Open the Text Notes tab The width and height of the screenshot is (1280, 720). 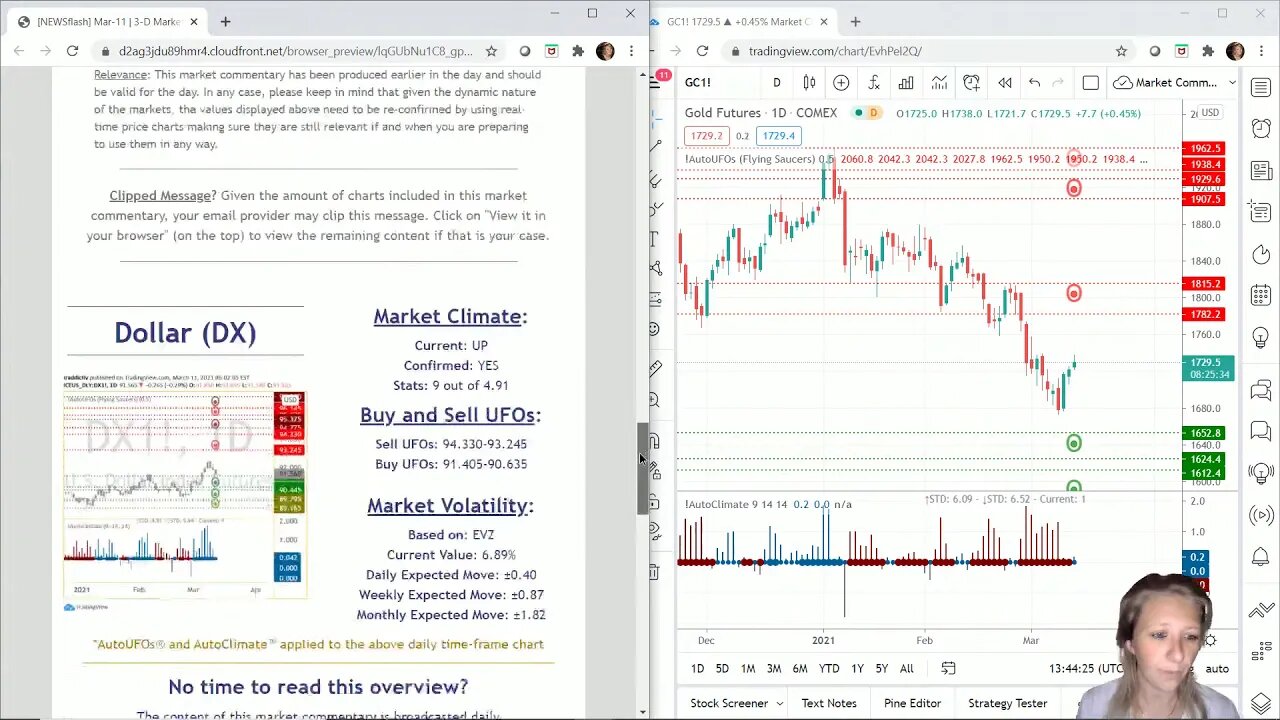pyautogui.click(x=829, y=703)
